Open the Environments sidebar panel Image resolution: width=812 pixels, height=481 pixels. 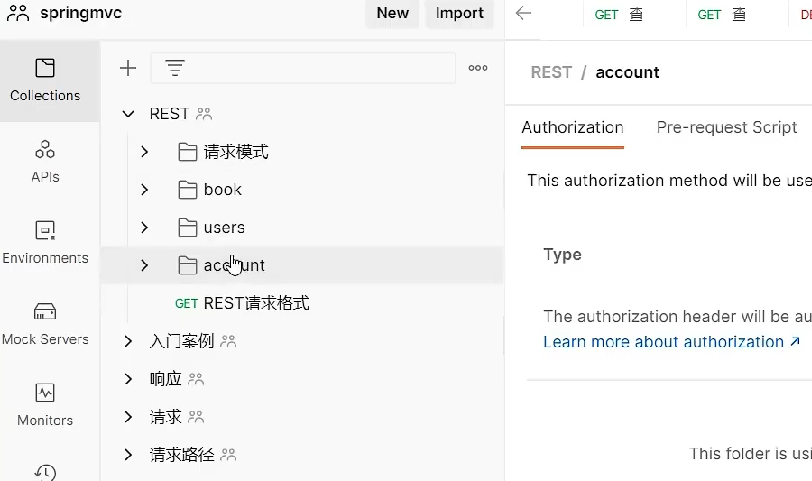45,242
